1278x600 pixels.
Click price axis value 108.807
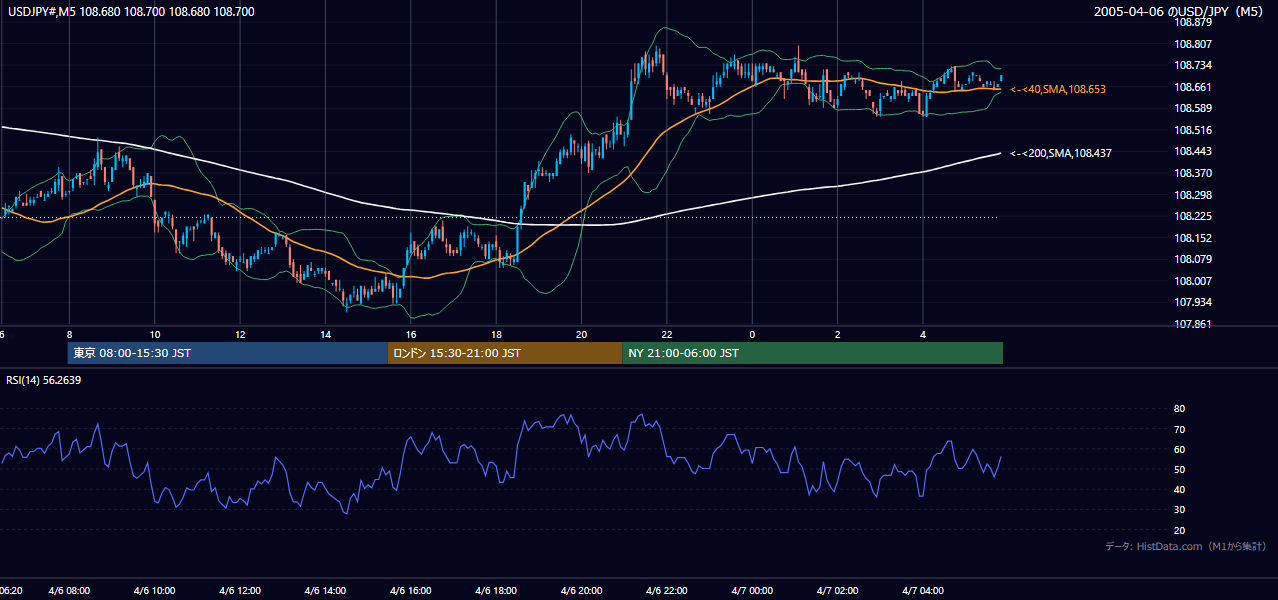coord(1192,44)
